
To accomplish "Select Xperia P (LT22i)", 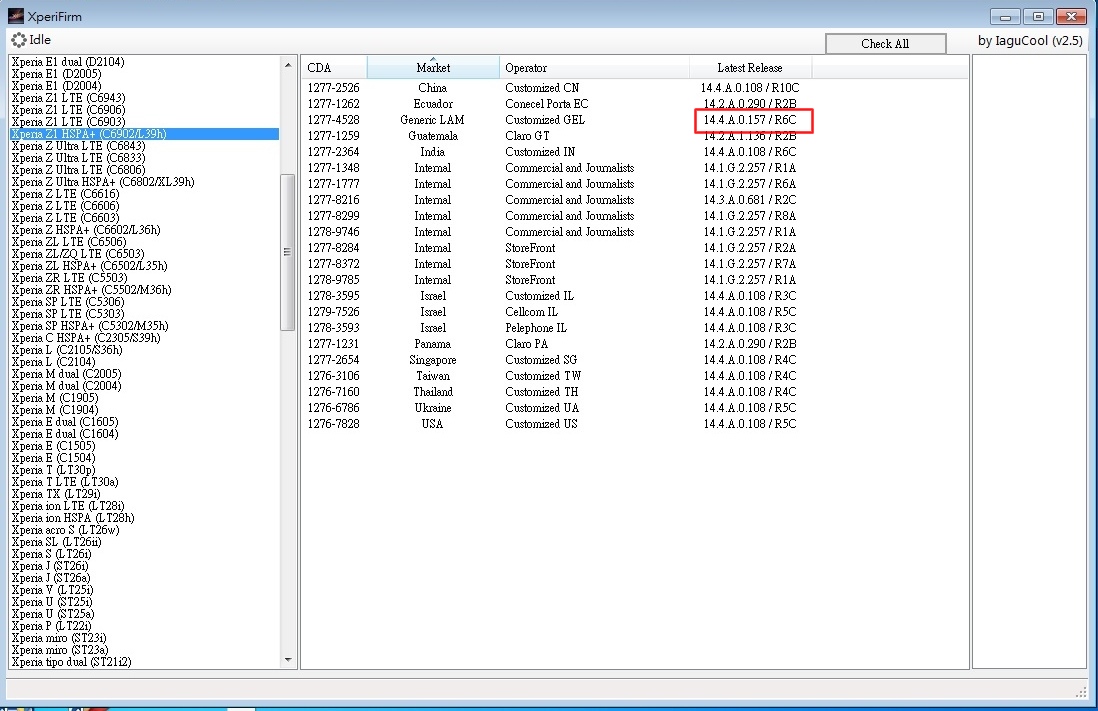I will (51, 626).
